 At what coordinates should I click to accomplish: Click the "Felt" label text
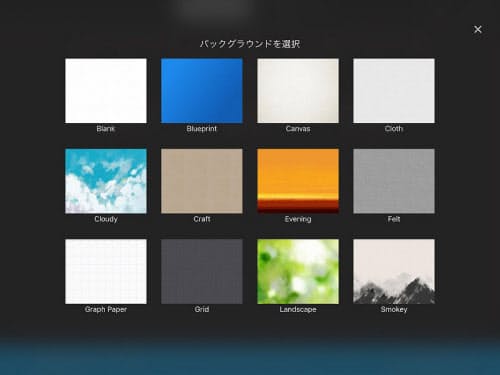[x=394, y=219]
